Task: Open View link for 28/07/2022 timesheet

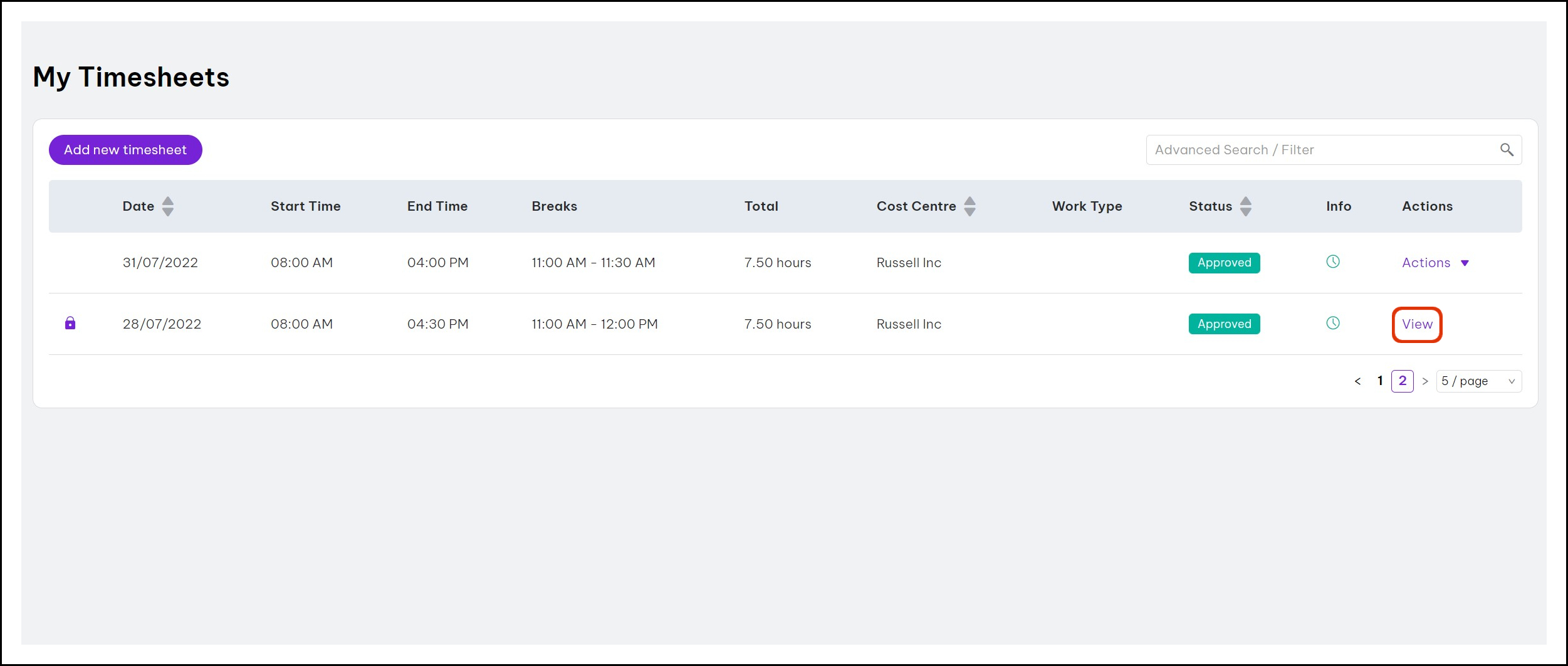Action: tap(1417, 324)
